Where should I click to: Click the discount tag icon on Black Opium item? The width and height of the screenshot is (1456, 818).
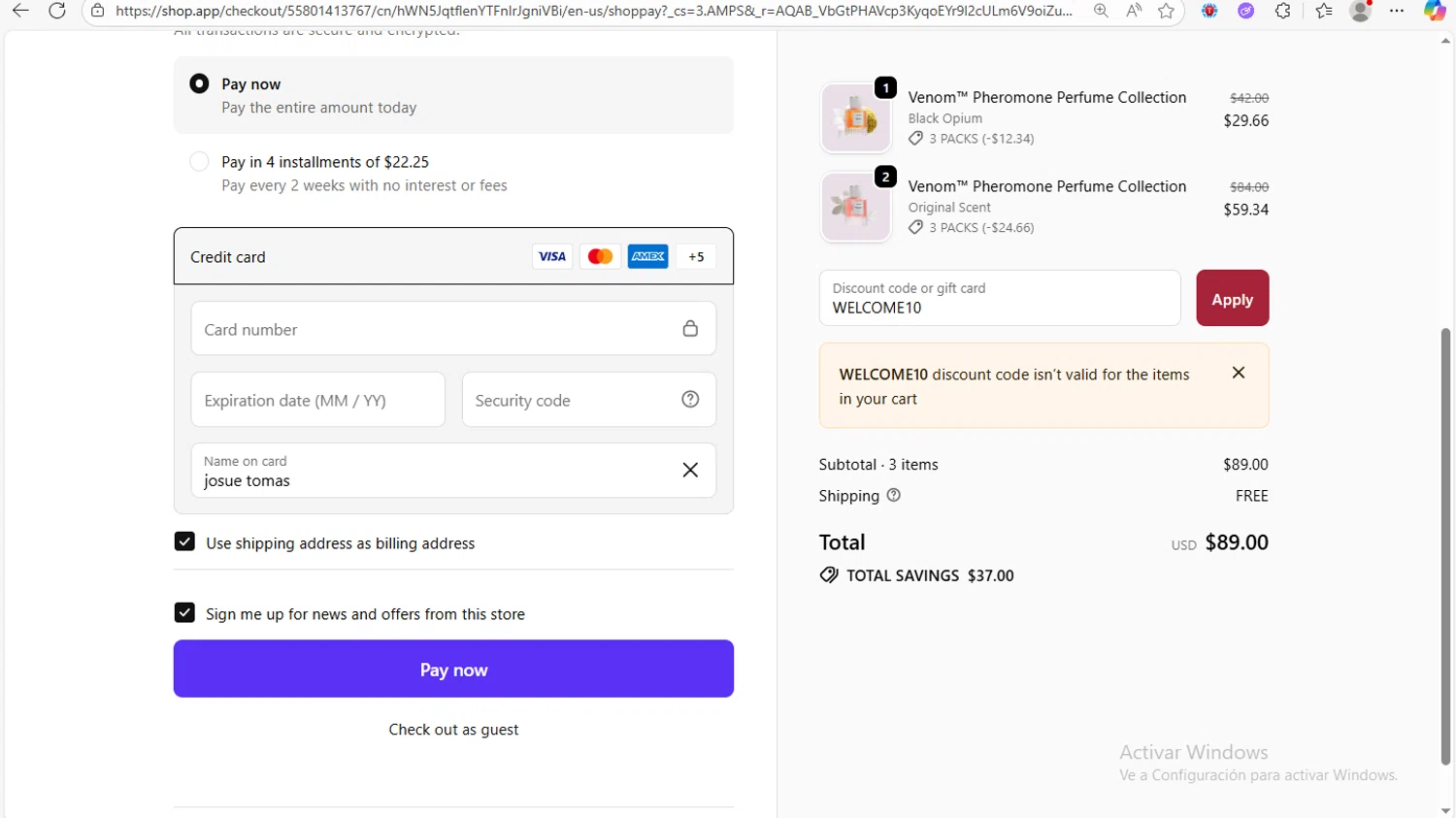click(915, 139)
